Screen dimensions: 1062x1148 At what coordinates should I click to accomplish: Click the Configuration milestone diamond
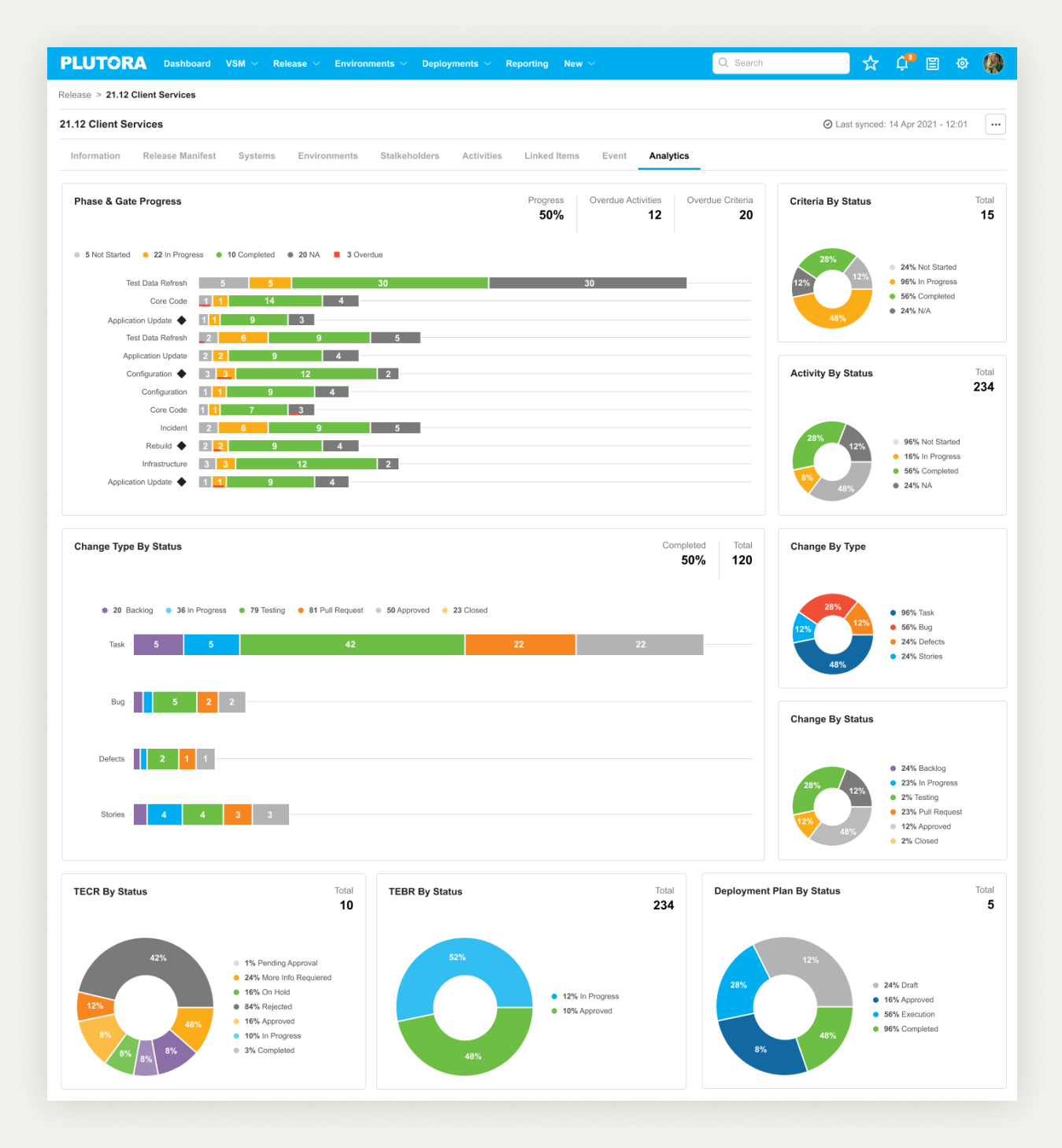pyautogui.click(x=182, y=374)
